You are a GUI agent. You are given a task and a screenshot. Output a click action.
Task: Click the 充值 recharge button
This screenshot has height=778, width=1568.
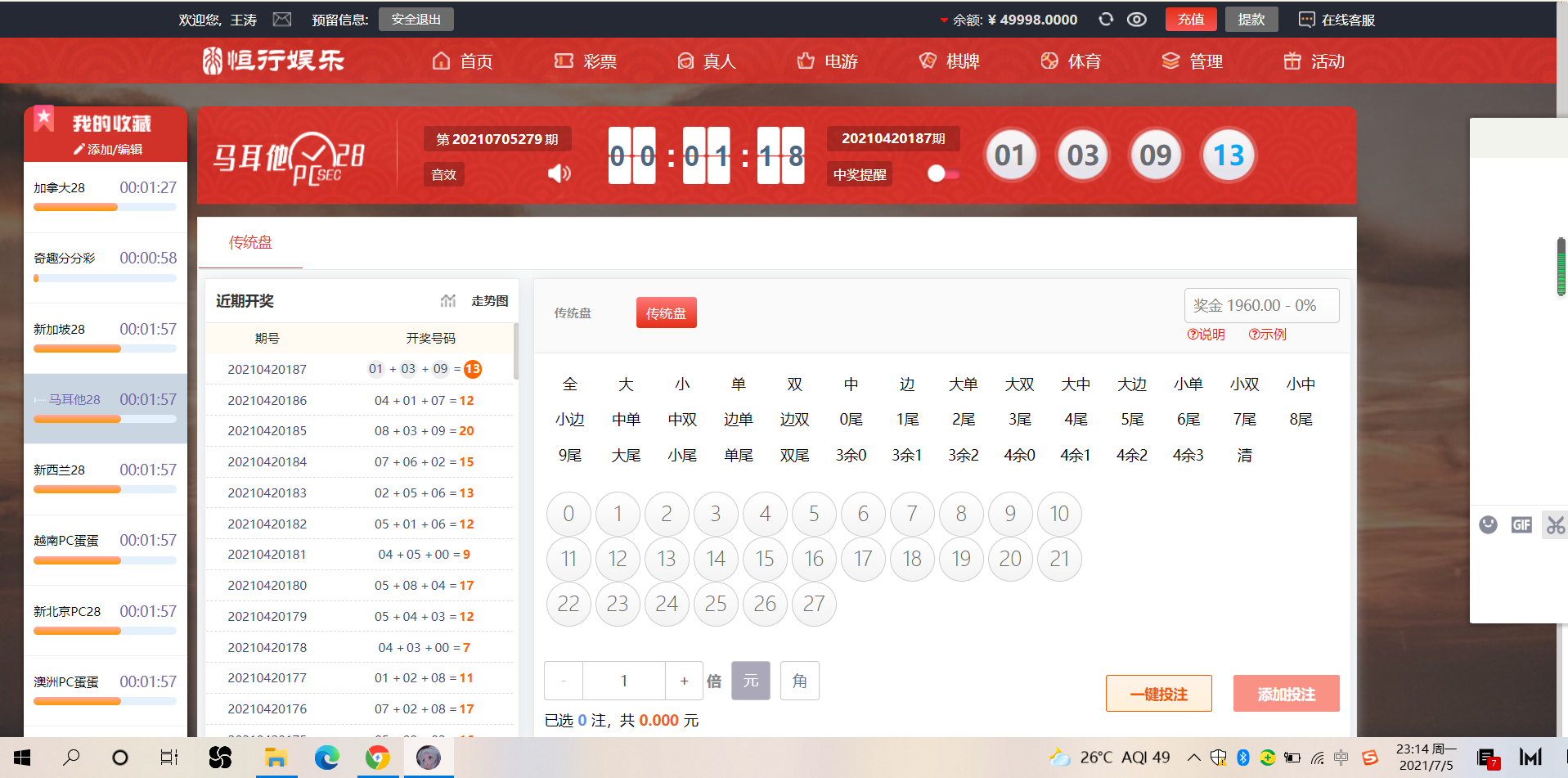tap(1190, 20)
